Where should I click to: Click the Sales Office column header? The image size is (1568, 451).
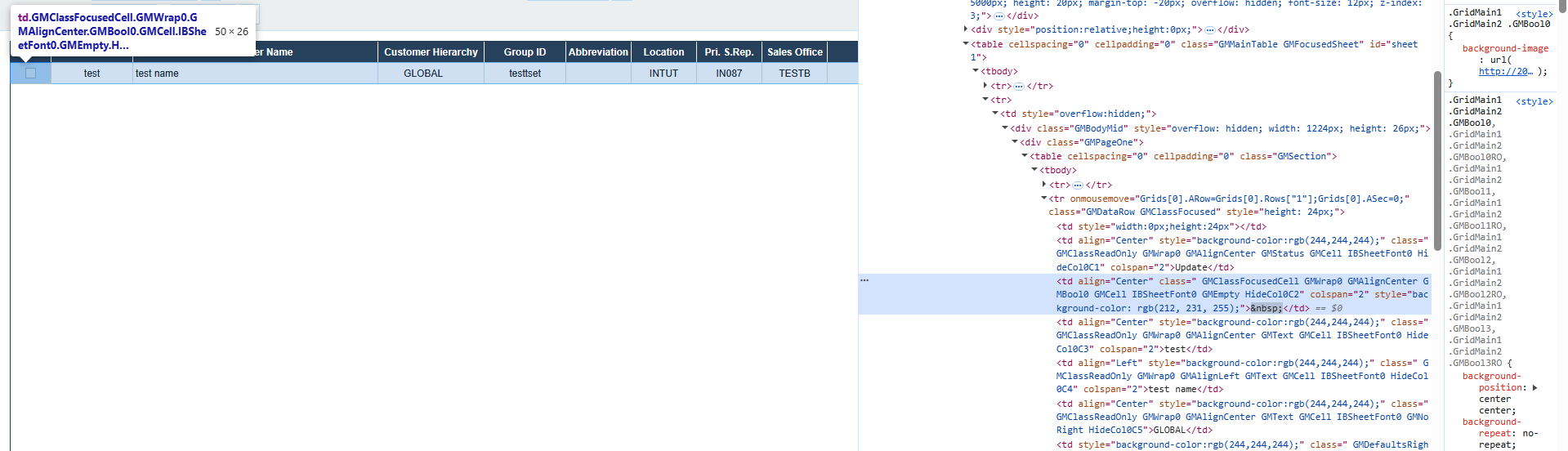tap(794, 52)
